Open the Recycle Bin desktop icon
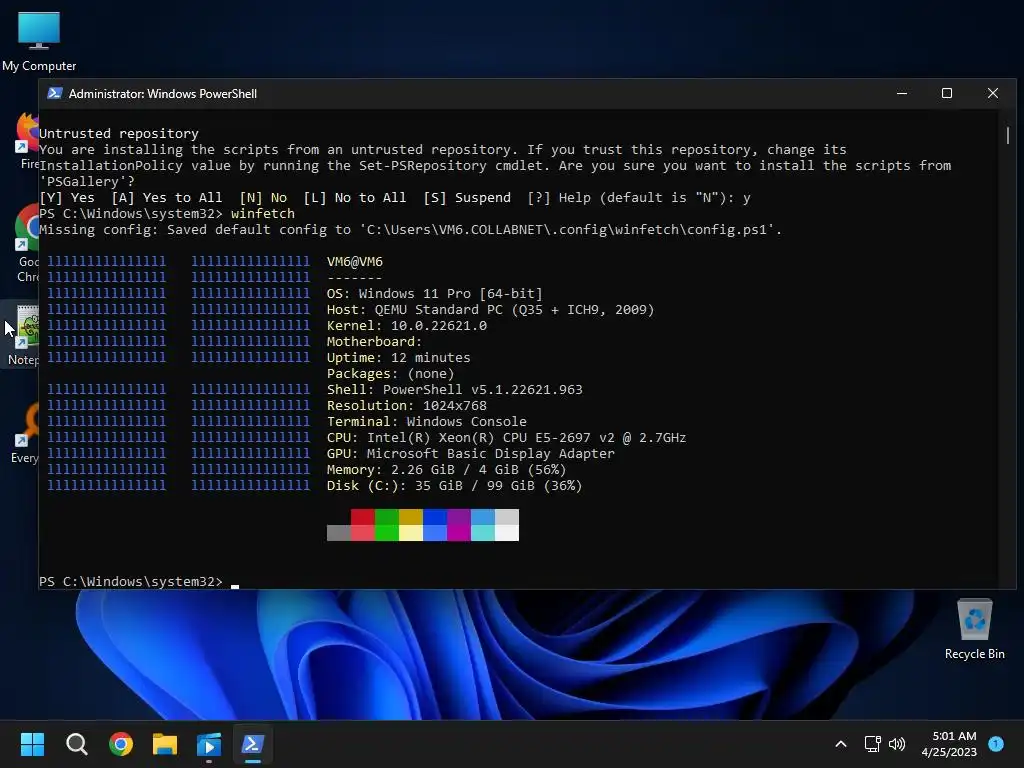 point(974,629)
